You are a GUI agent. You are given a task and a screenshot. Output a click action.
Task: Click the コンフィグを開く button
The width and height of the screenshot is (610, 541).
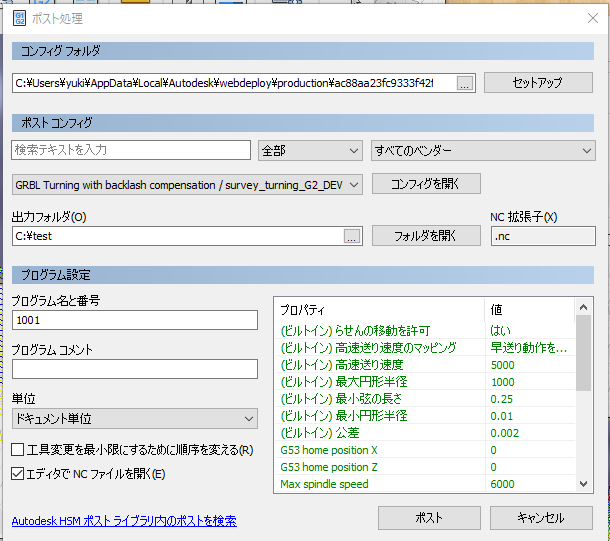[x=426, y=184]
